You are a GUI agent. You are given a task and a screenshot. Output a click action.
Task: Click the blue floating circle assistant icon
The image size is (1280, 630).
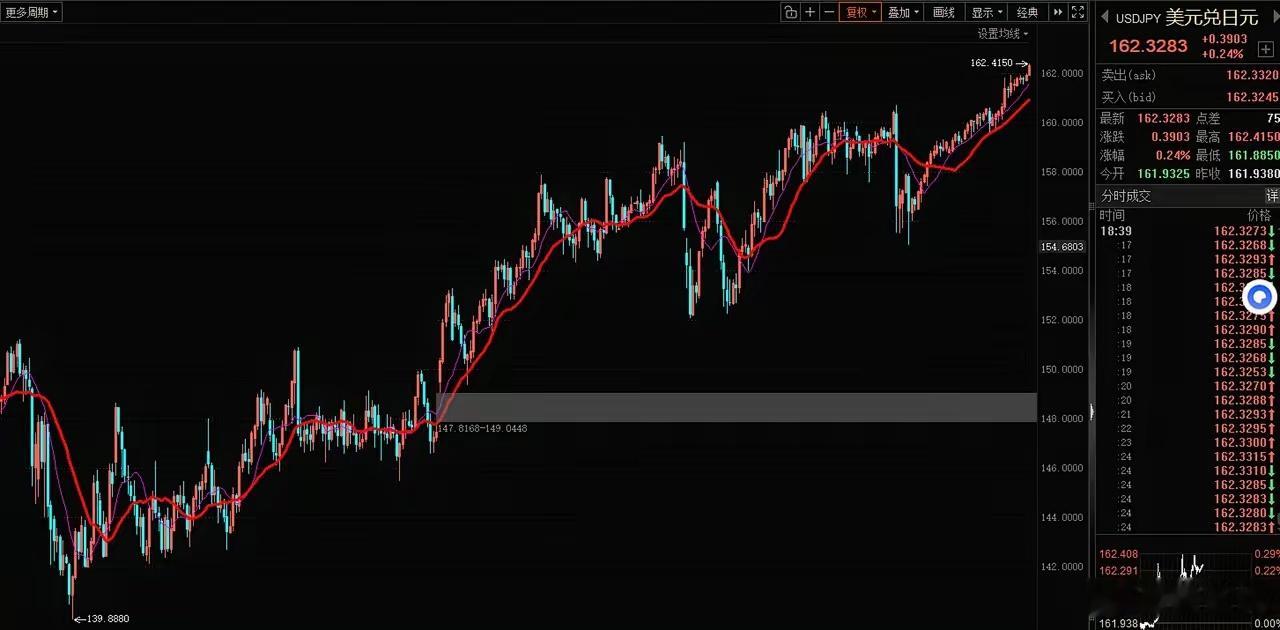click(1260, 297)
